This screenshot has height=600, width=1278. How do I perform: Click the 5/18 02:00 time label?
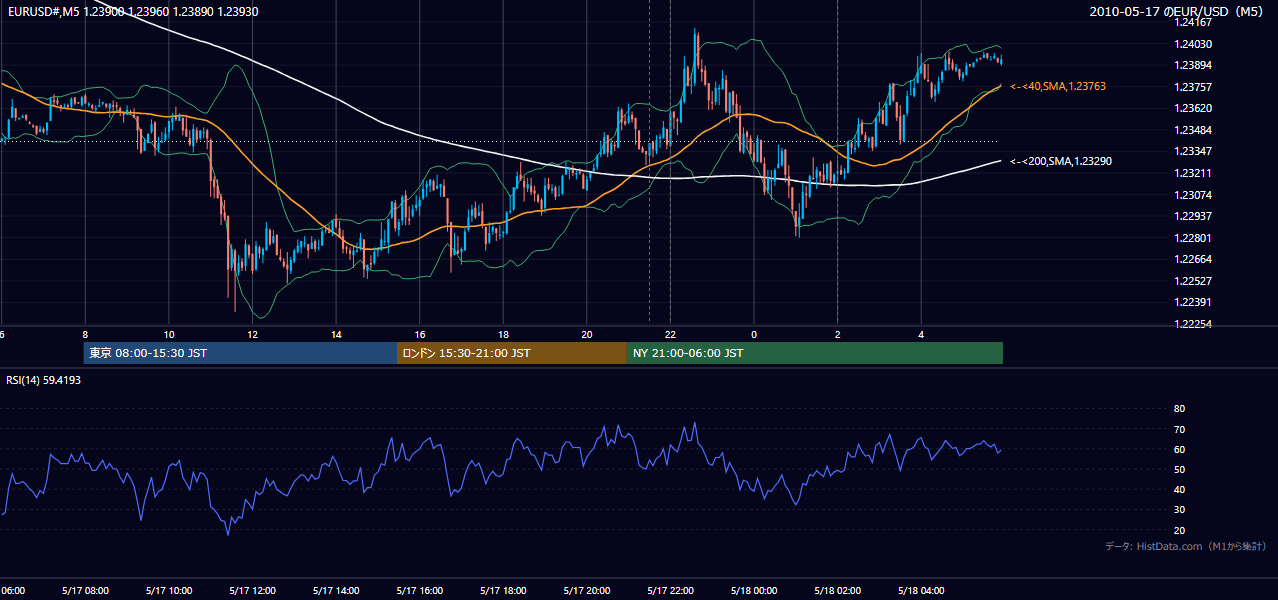click(x=838, y=590)
